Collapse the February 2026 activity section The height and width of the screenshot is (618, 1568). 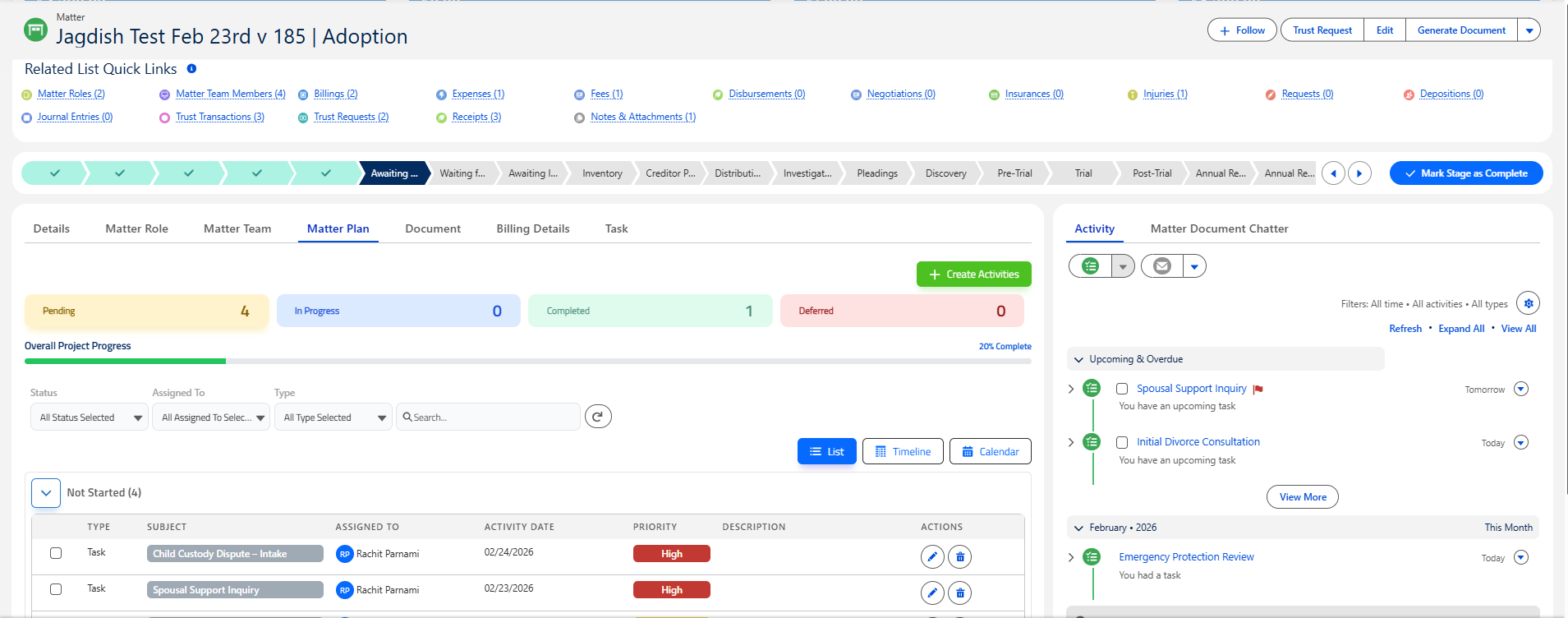(x=1078, y=528)
